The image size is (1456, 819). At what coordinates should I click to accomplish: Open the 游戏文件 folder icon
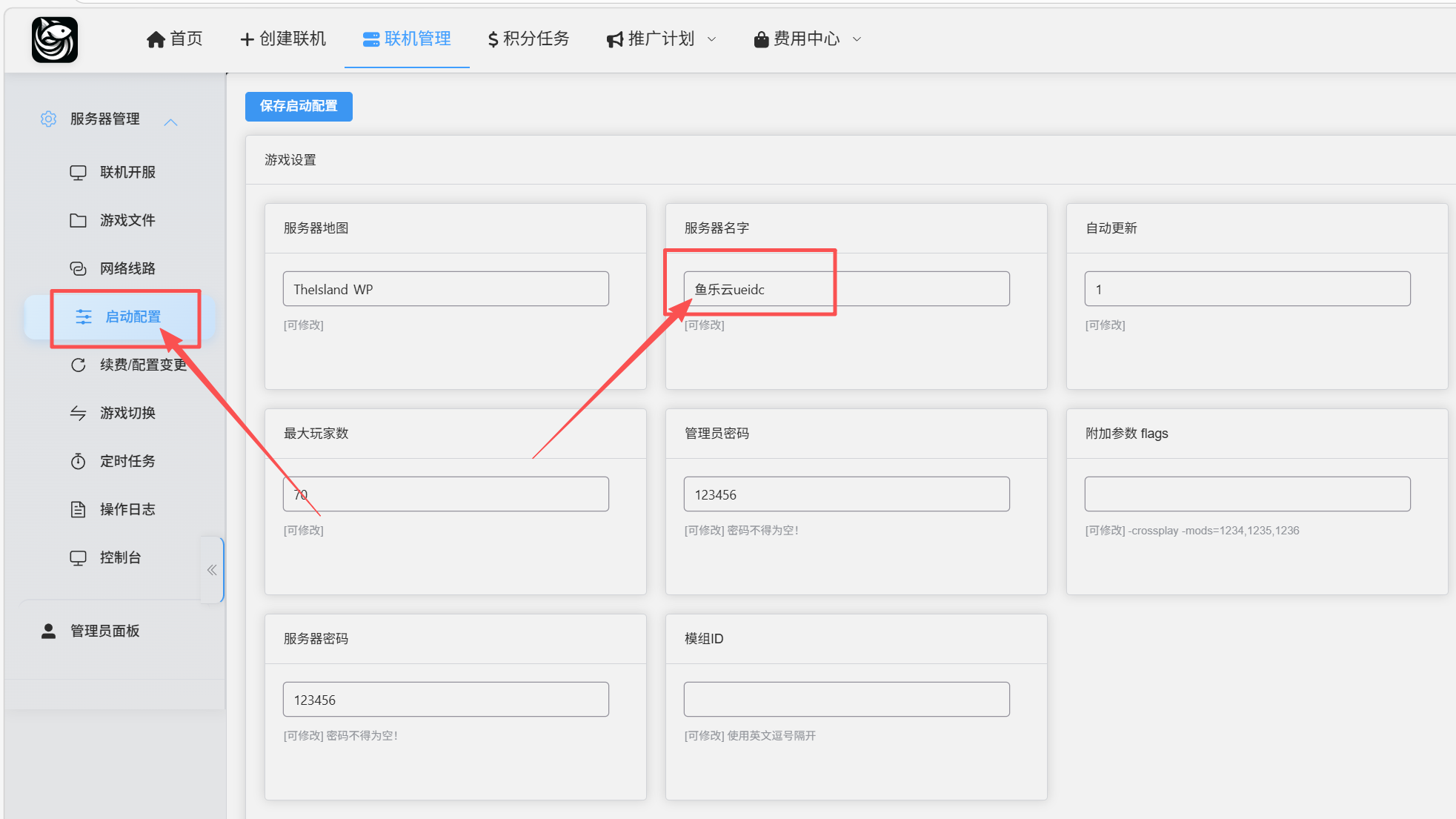click(x=78, y=220)
